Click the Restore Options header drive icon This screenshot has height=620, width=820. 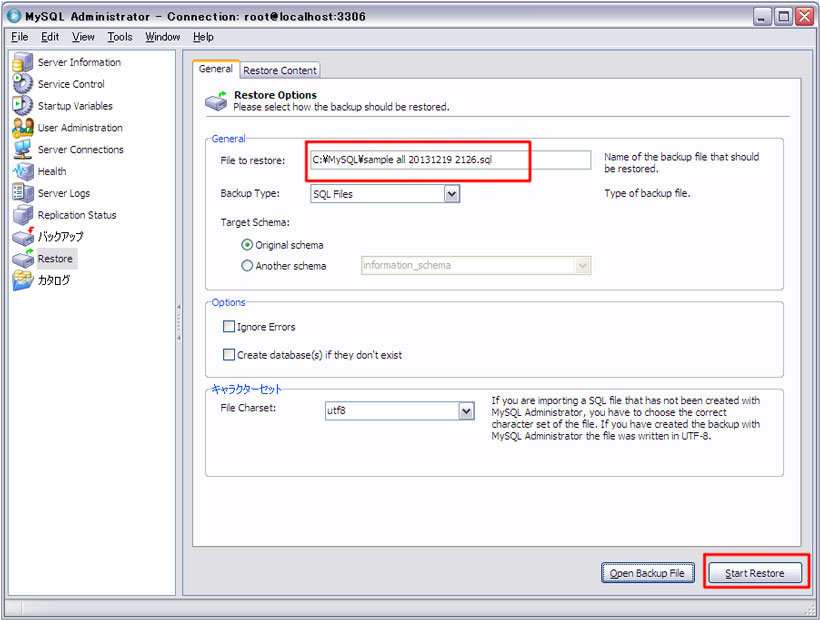tap(215, 101)
